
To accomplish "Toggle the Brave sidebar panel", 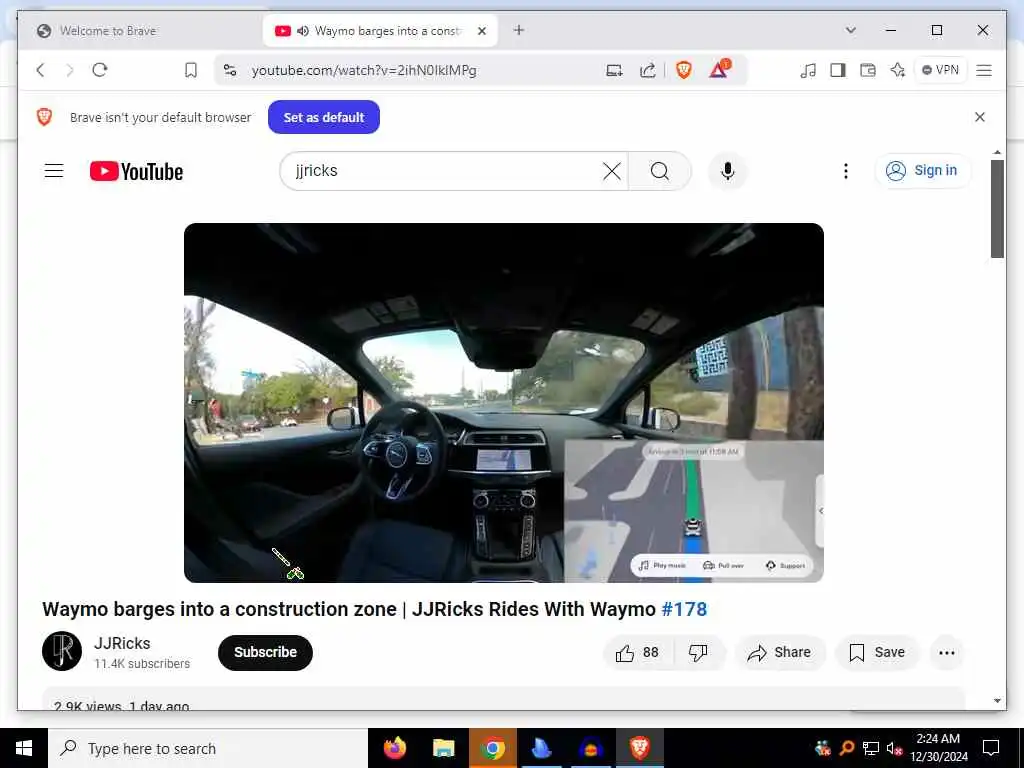I will point(838,70).
